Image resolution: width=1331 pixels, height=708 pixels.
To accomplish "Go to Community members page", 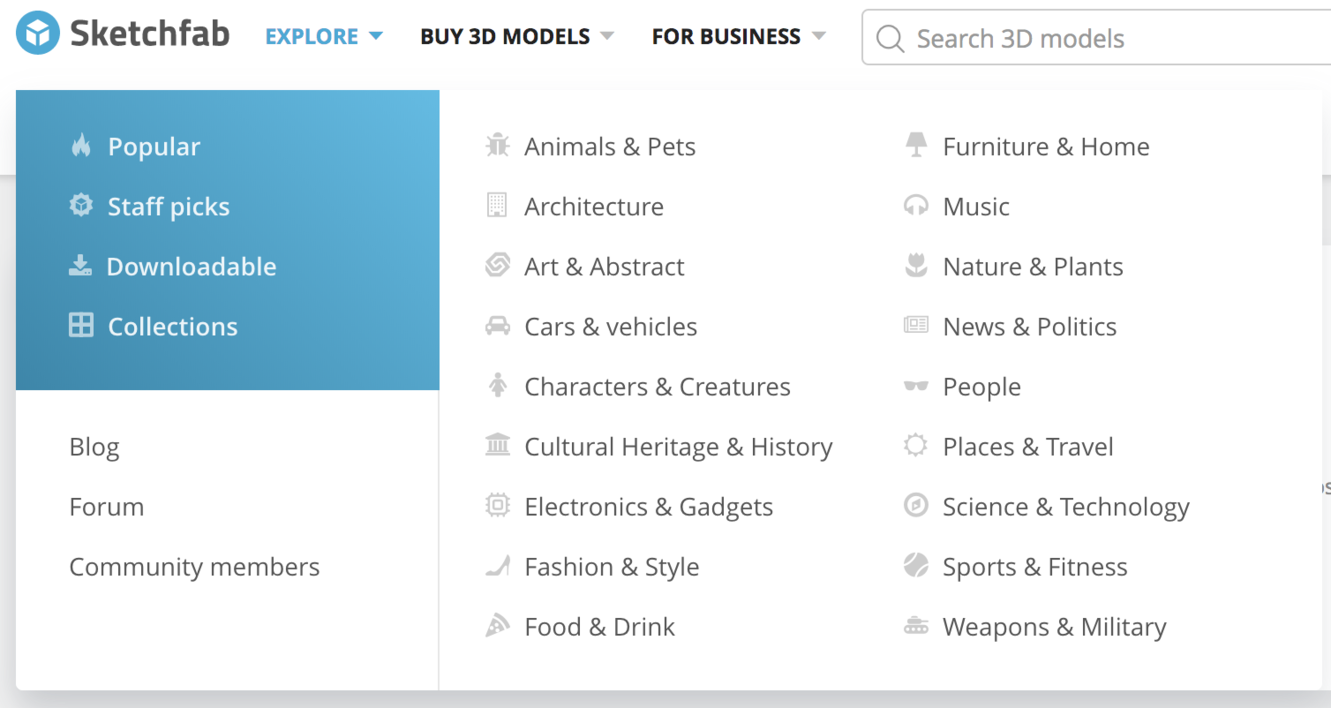I will click(x=194, y=567).
